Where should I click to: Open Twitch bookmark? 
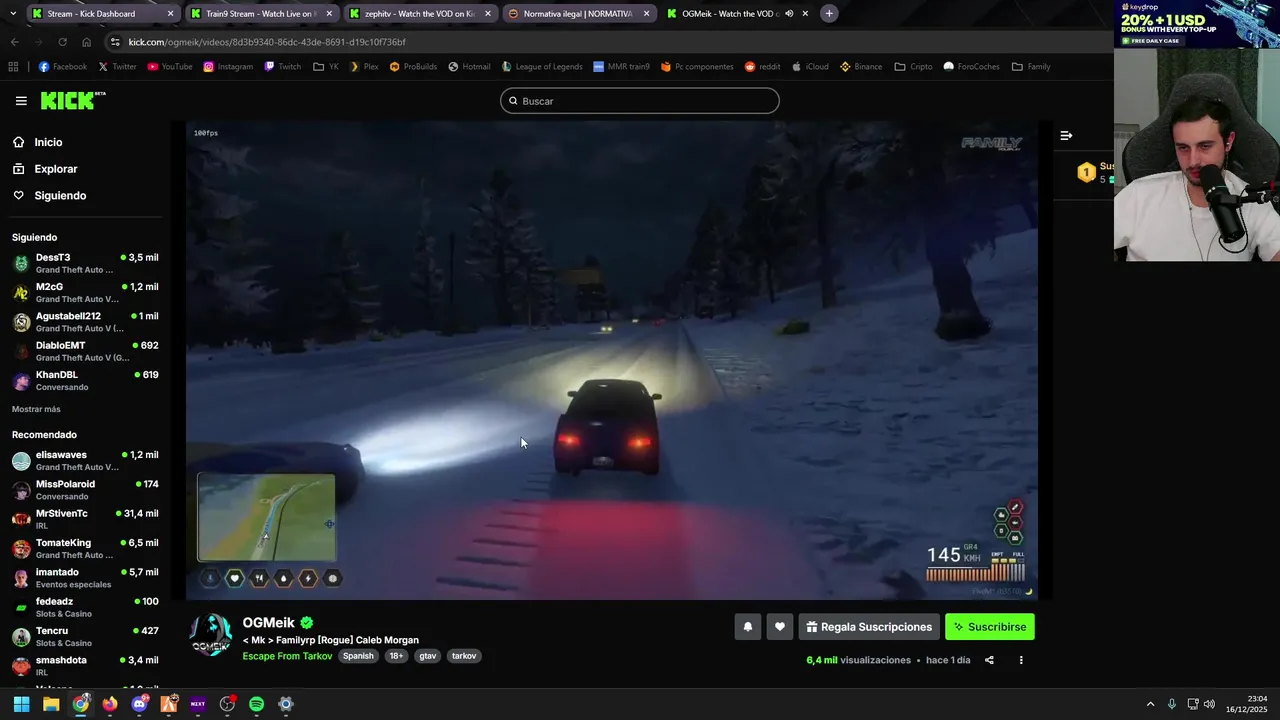(282, 67)
